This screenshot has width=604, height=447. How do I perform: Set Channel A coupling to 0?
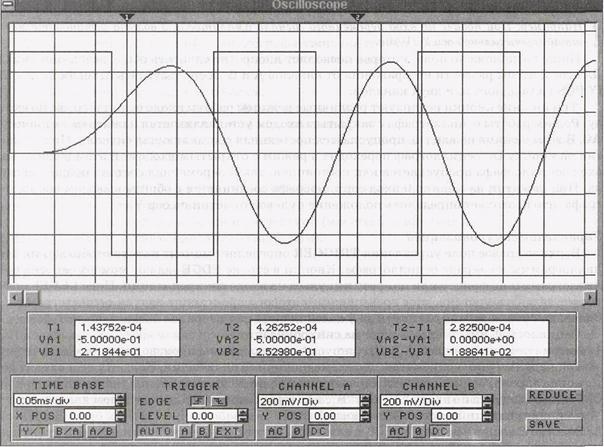[x=297, y=431]
